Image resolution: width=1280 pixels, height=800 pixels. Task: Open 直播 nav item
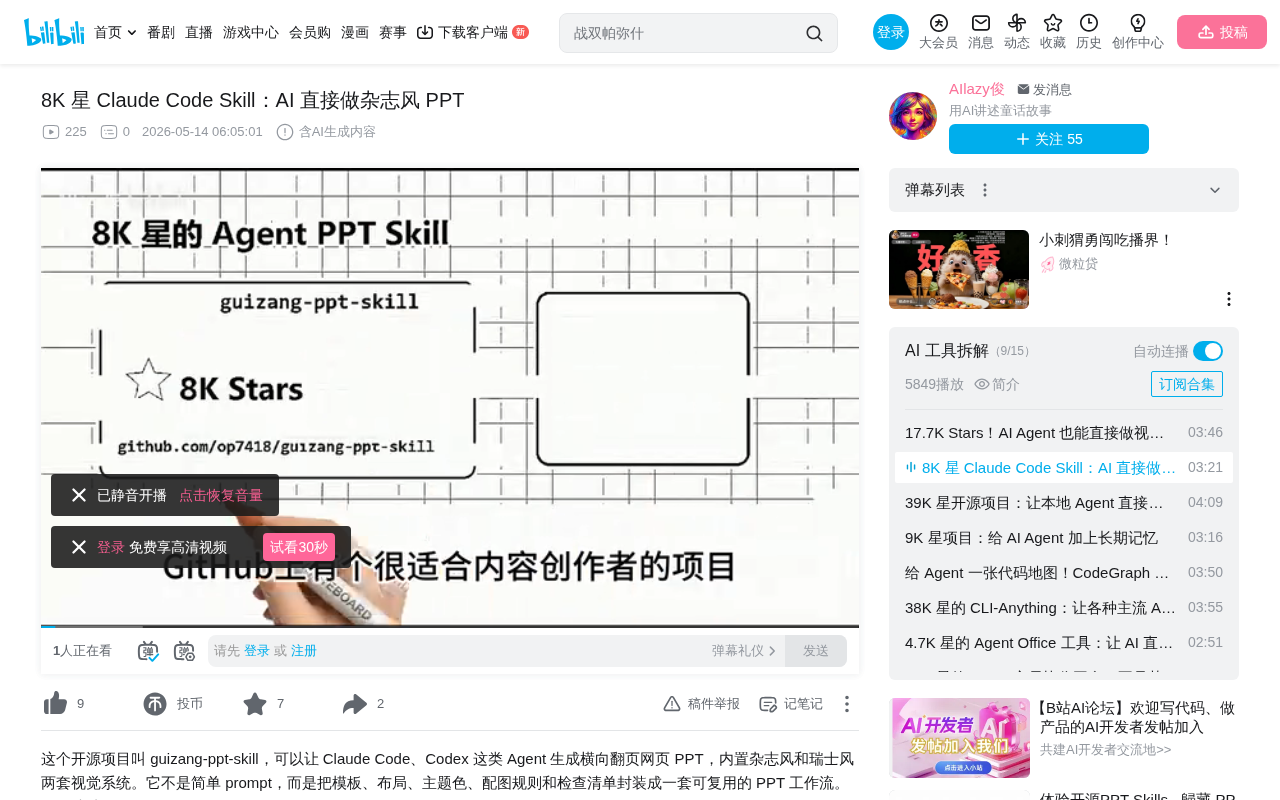[x=199, y=32]
